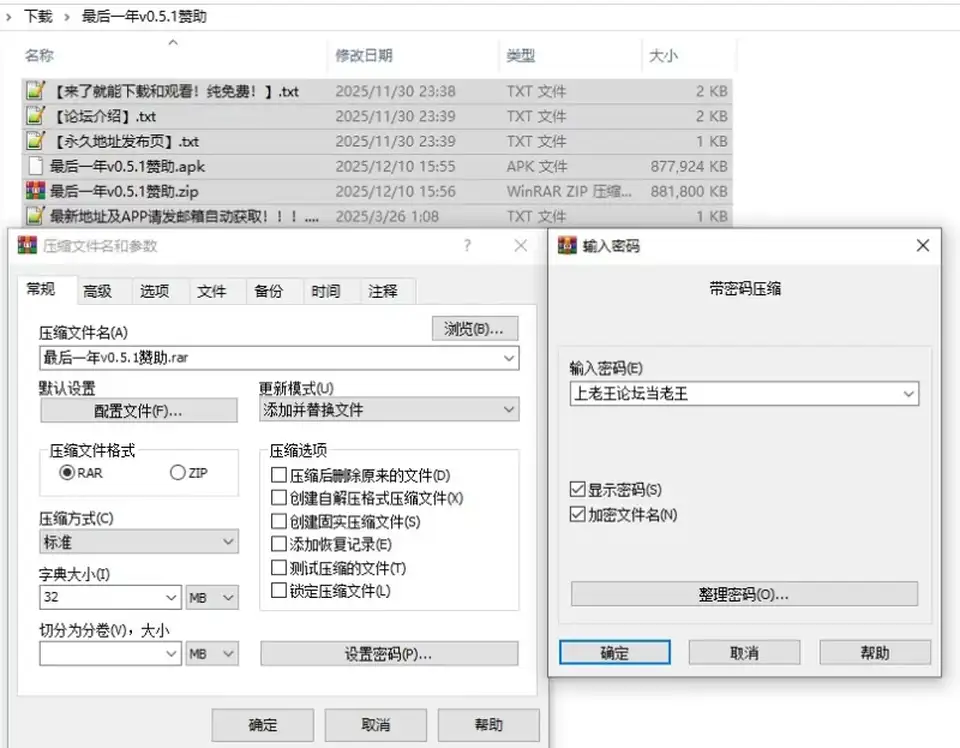Screen dimensions: 960x748
Task: Uncheck 加密文件名 checkbox
Action: tap(577, 514)
